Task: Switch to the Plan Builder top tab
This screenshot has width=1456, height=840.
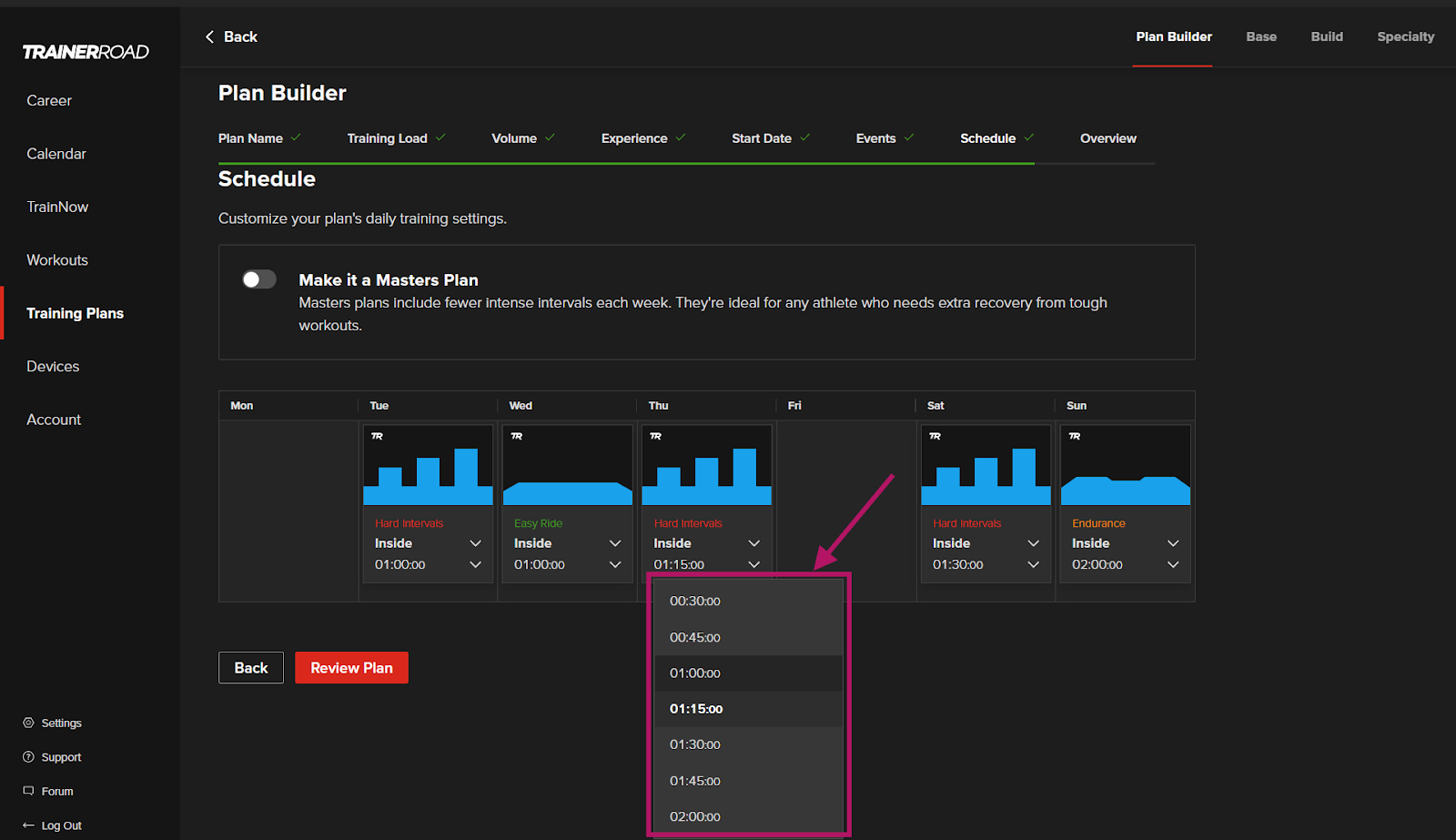Action: tap(1173, 36)
